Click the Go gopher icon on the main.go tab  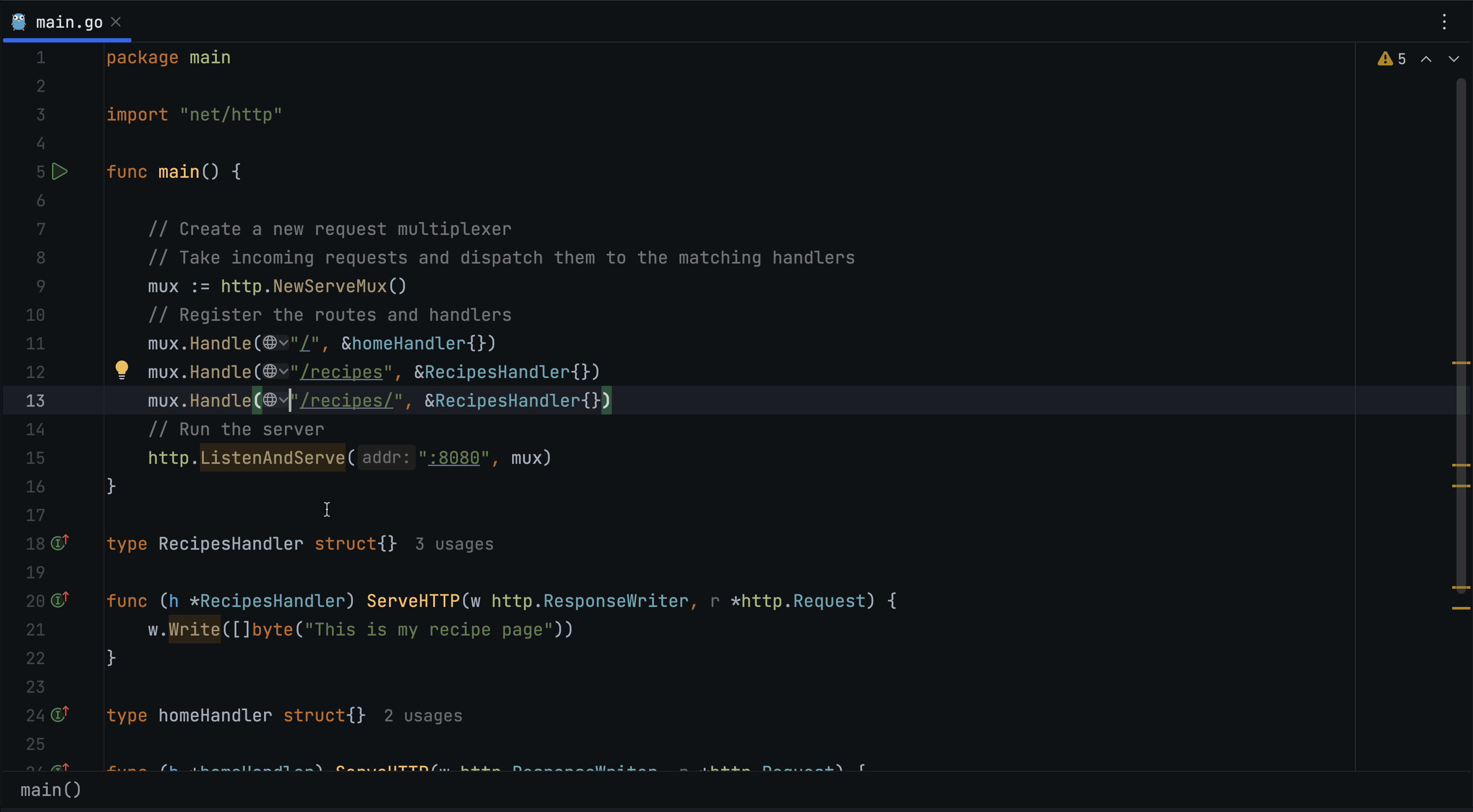[18, 22]
